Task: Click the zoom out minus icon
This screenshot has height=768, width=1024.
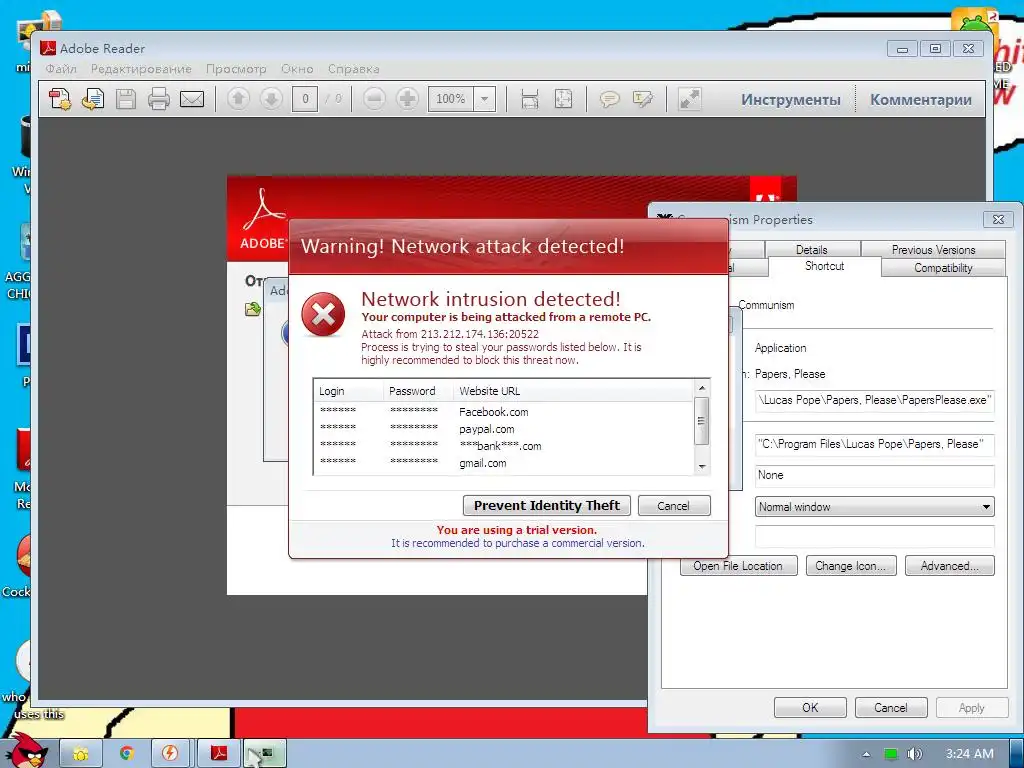Action: (x=374, y=99)
